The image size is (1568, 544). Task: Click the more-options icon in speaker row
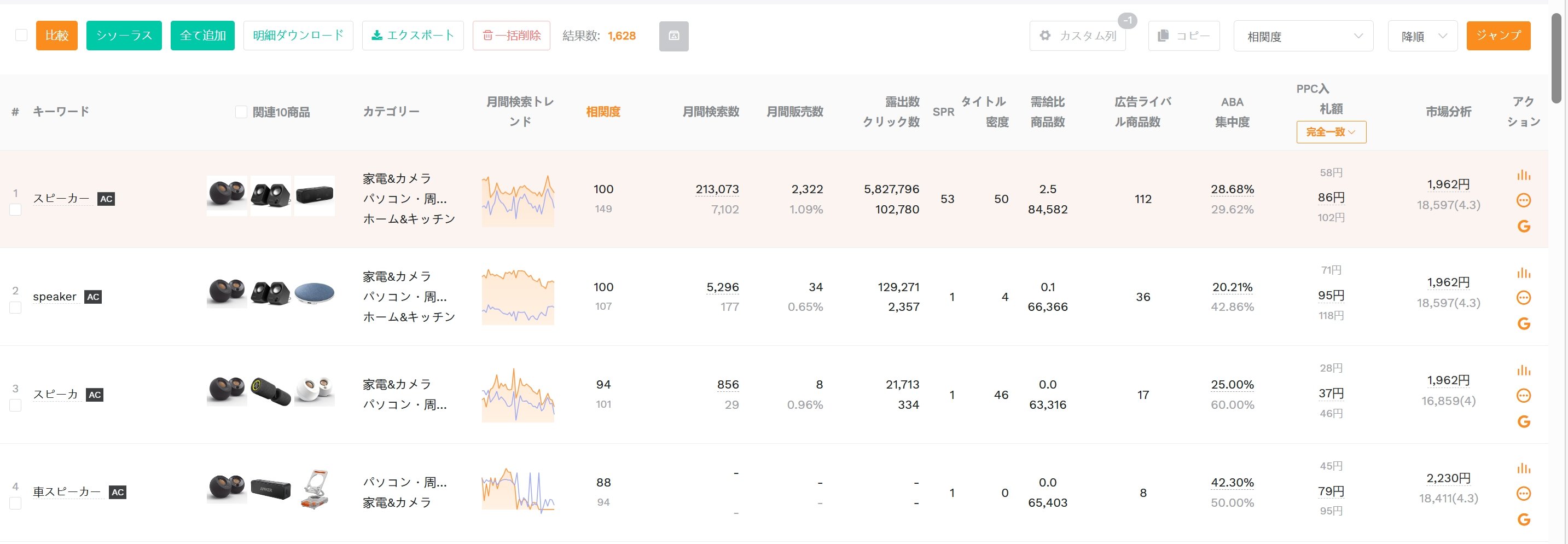click(x=1524, y=298)
